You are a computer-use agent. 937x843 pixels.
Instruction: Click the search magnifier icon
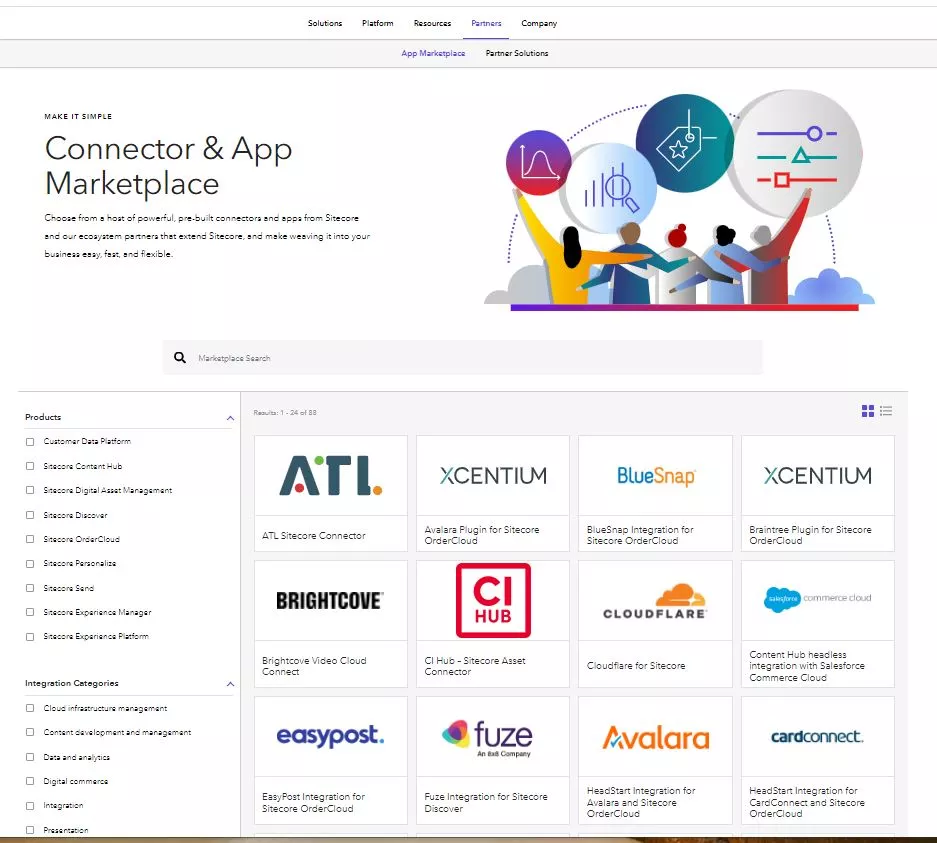[x=180, y=357]
